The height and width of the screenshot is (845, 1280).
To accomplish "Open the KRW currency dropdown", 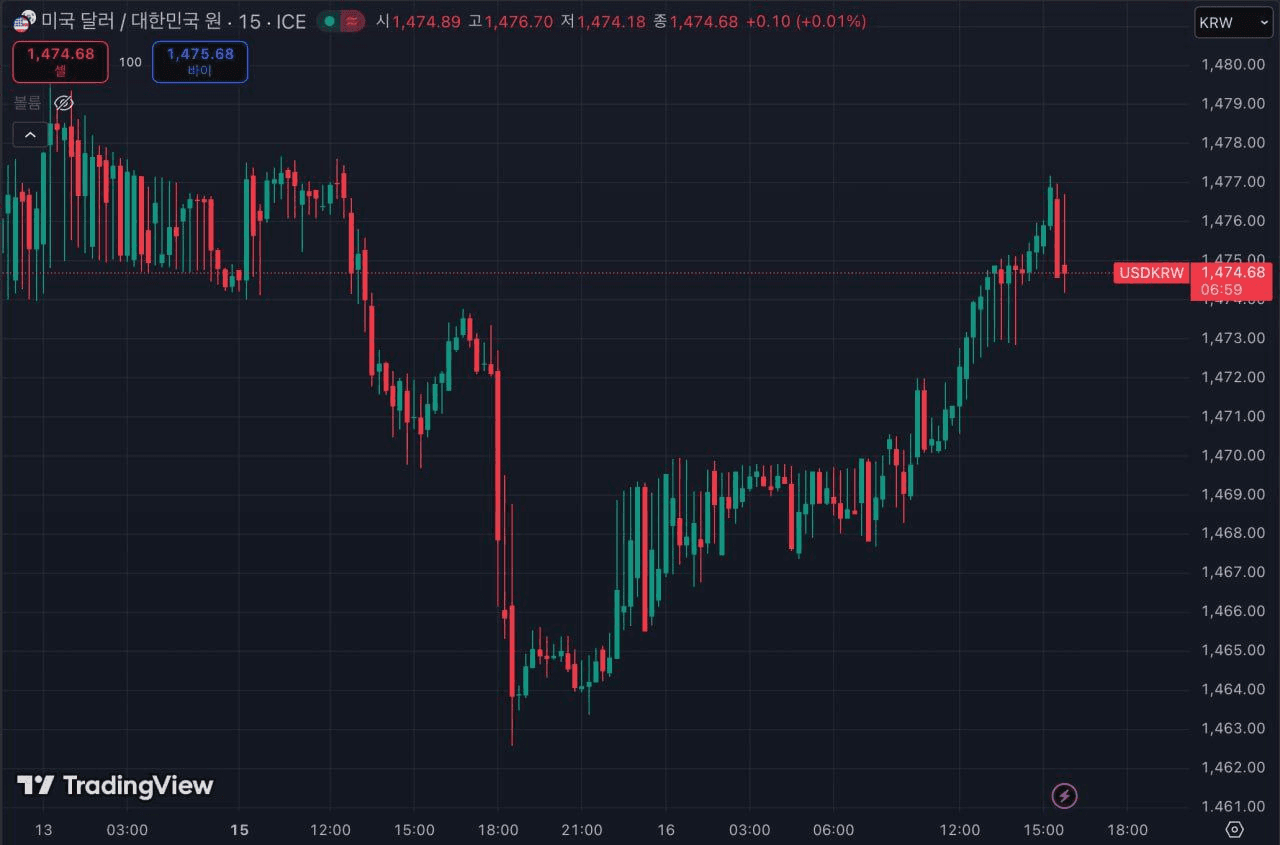I will point(1233,22).
